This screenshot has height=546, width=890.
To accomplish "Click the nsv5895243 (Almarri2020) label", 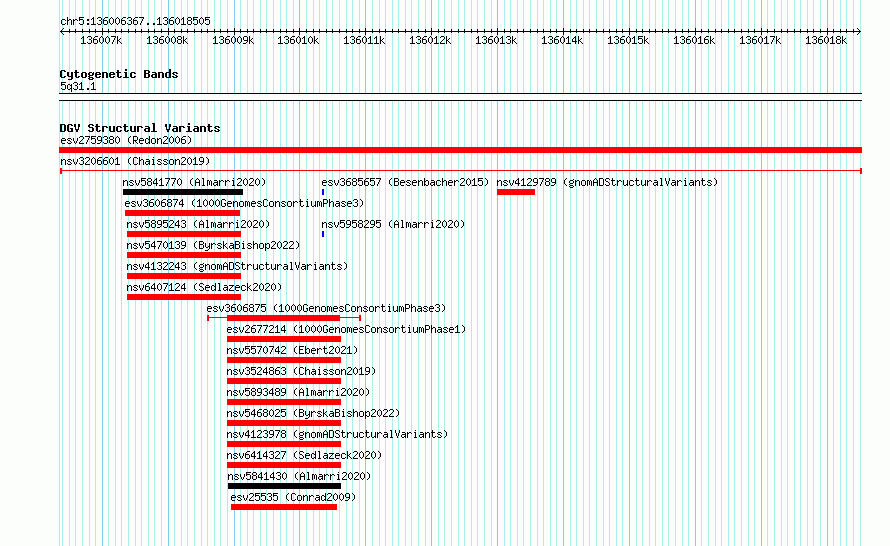I will pos(198,224).
